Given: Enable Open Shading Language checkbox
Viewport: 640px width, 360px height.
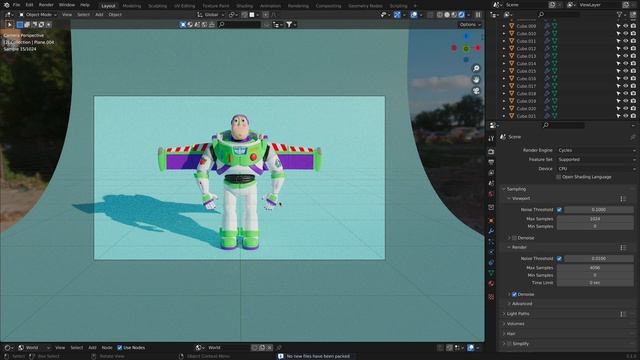Looking at the screenshot, I should (559, 177).
